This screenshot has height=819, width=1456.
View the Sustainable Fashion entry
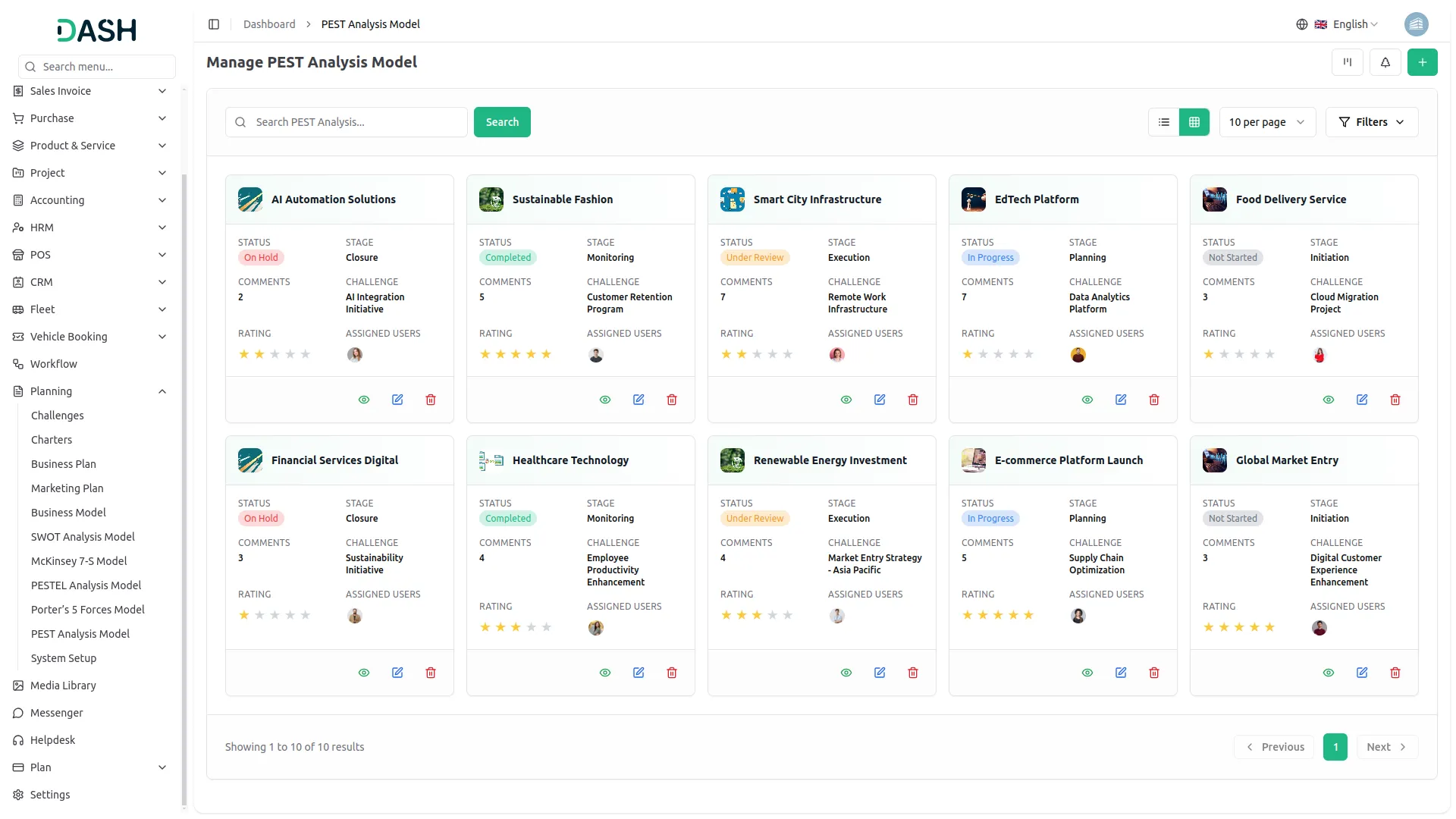[x=605, y=400]
